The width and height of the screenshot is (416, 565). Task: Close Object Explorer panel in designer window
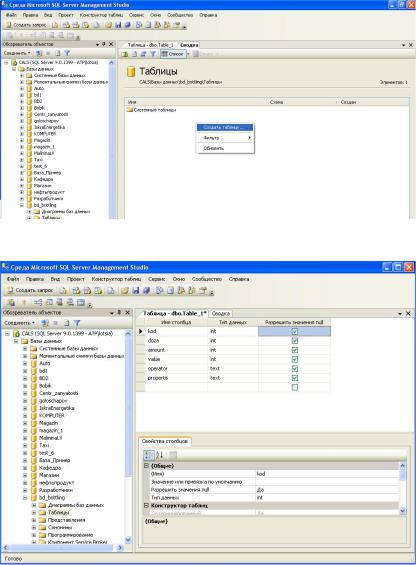coord(127,312)
